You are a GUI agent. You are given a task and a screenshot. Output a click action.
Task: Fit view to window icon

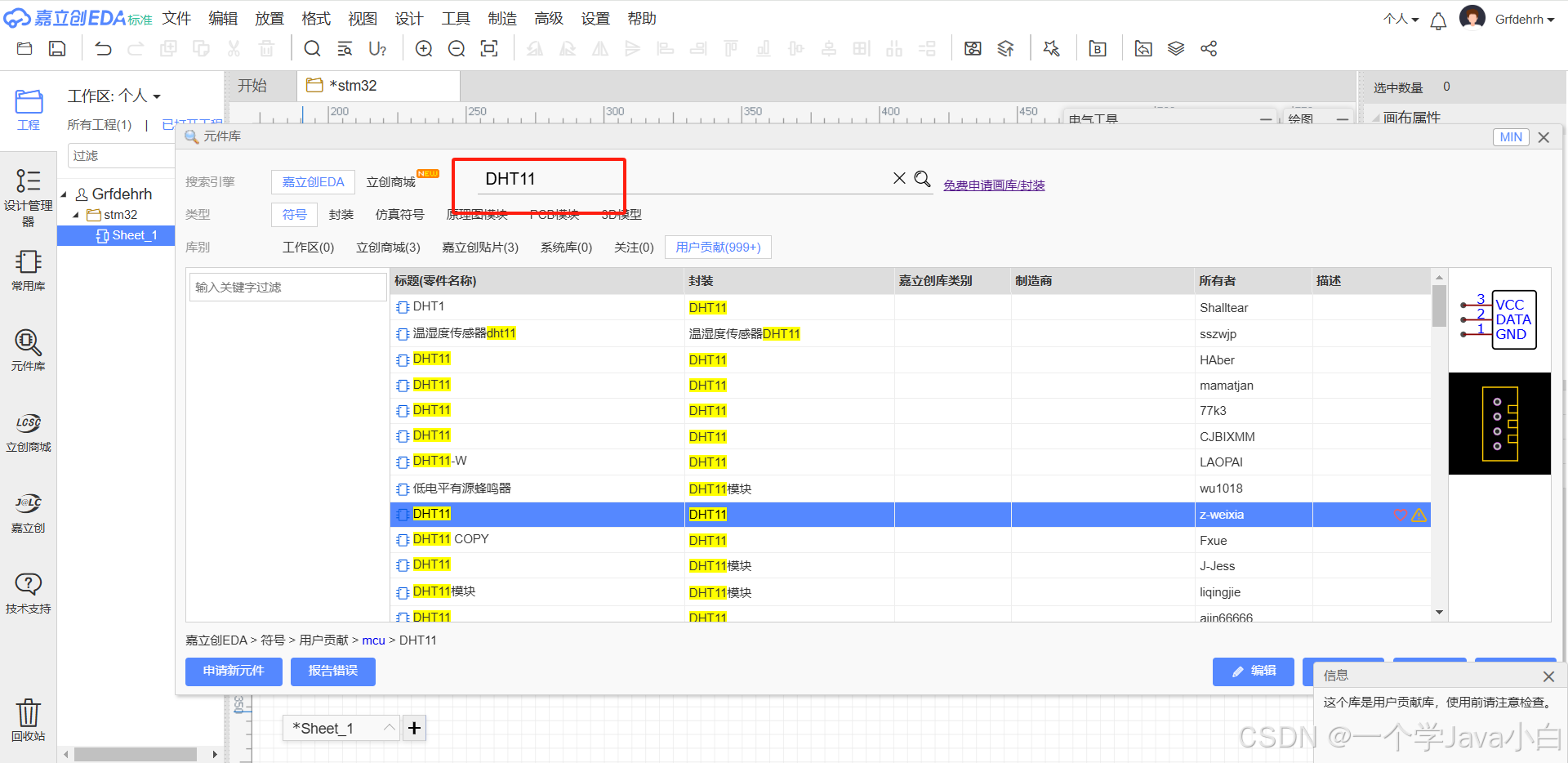coord(489,49)
